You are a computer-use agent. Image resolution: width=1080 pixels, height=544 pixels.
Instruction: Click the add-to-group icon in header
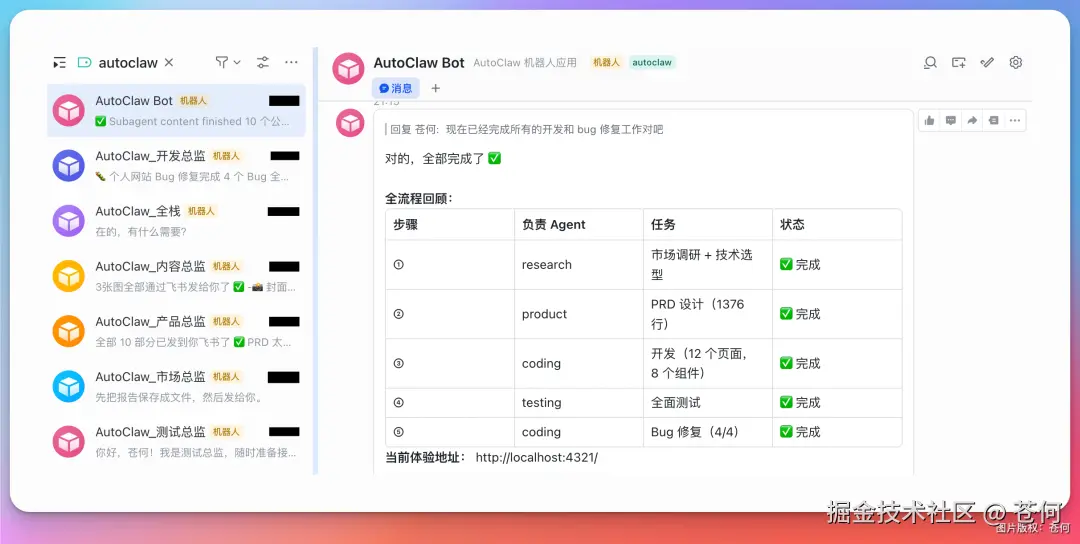959,63
